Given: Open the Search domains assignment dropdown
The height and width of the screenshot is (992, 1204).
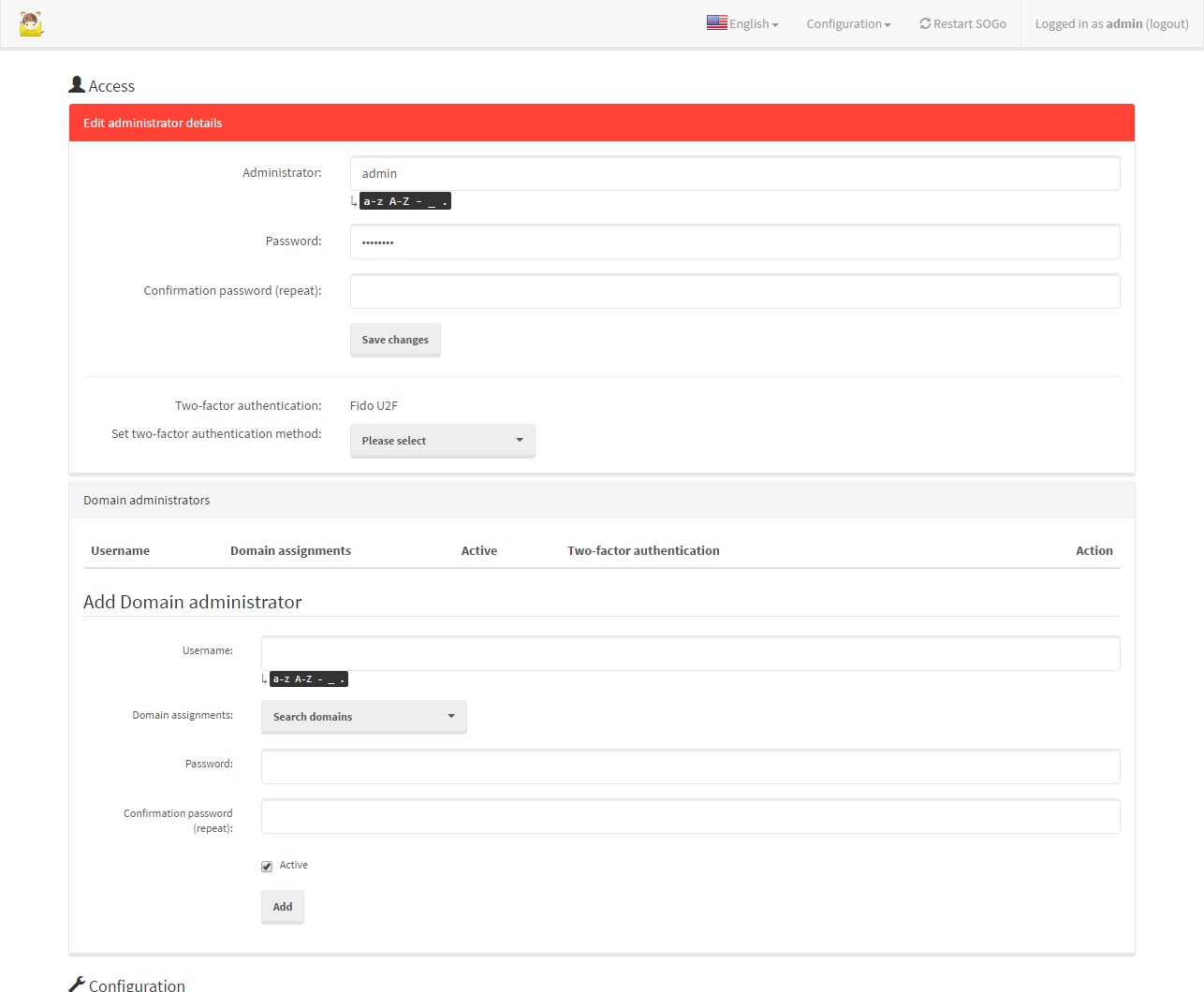Looking at the screenshot, I should coord(363,716).
